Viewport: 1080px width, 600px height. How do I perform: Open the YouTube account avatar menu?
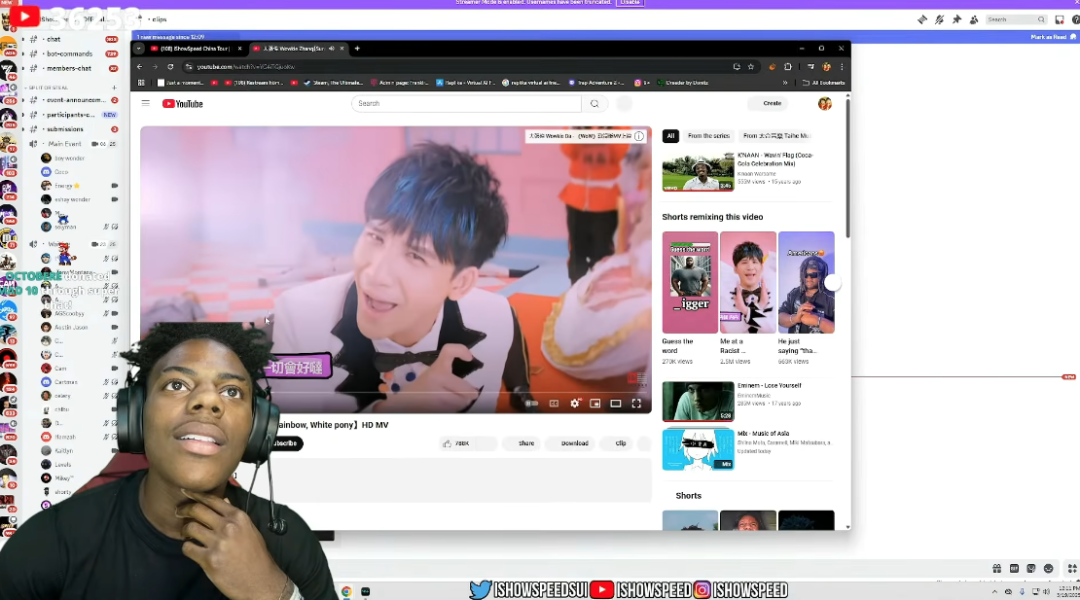click(824, 103)
